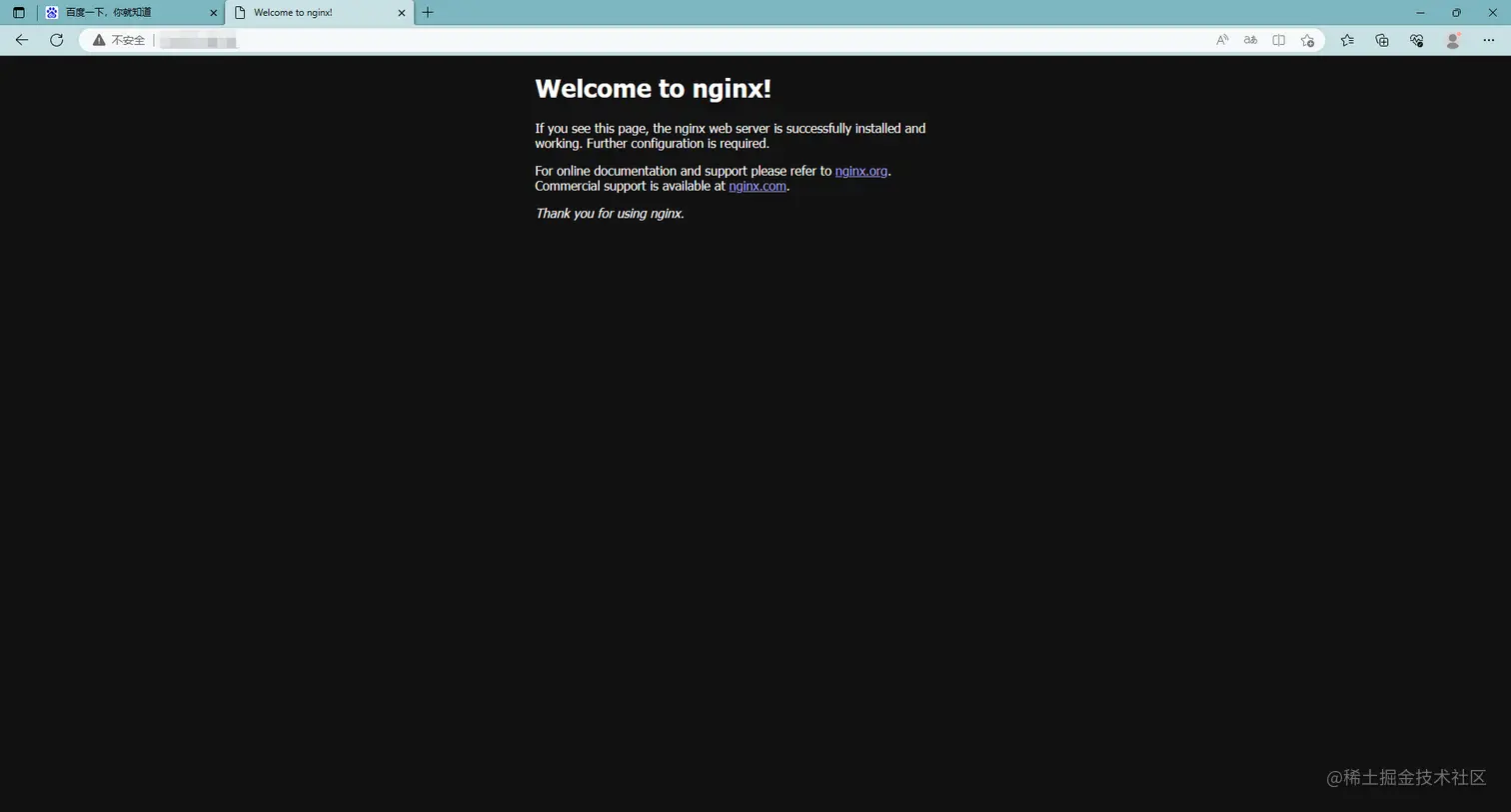The width and height of the screenshot is (1511, 812).
Task: Go back to previous page
Action: [22, 40]
